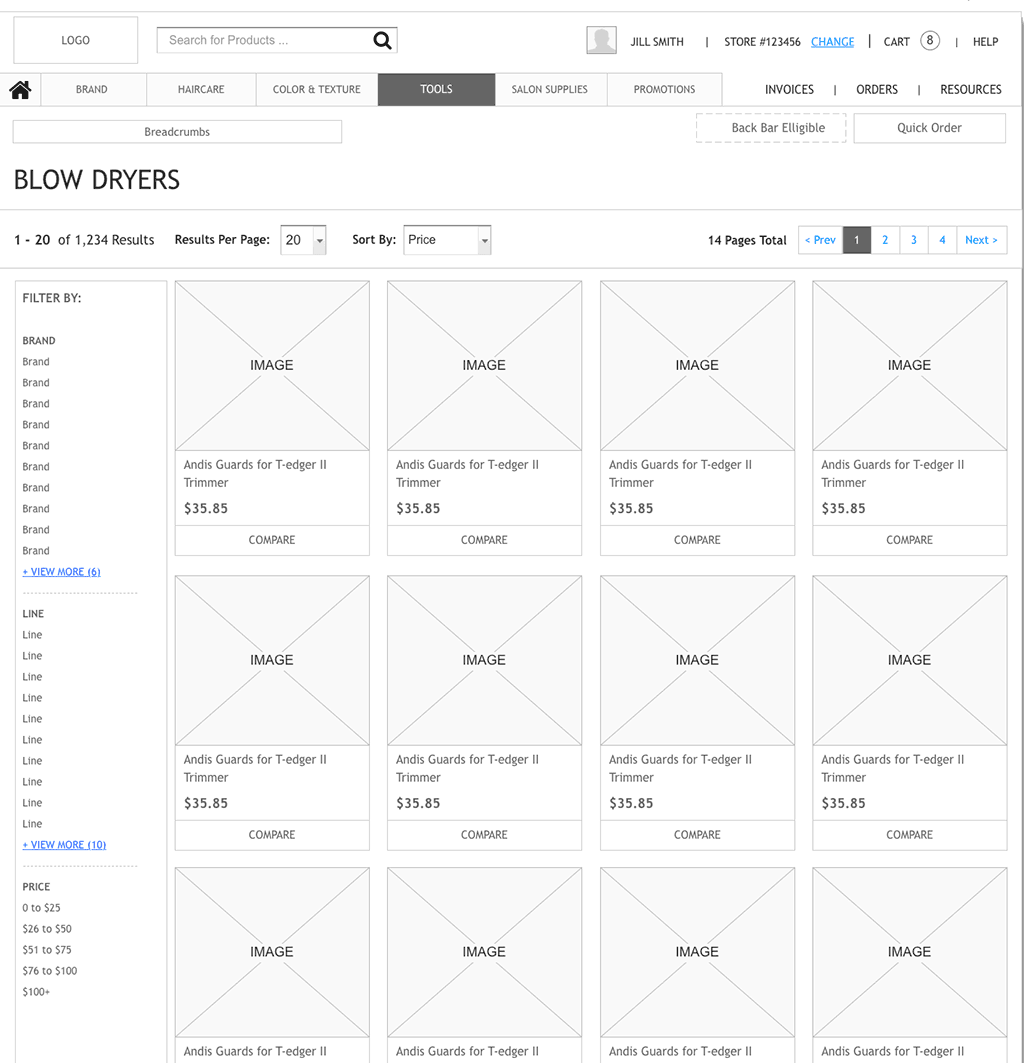Open the HELP link
1024x1063 pixels.
tap(985, 41)
